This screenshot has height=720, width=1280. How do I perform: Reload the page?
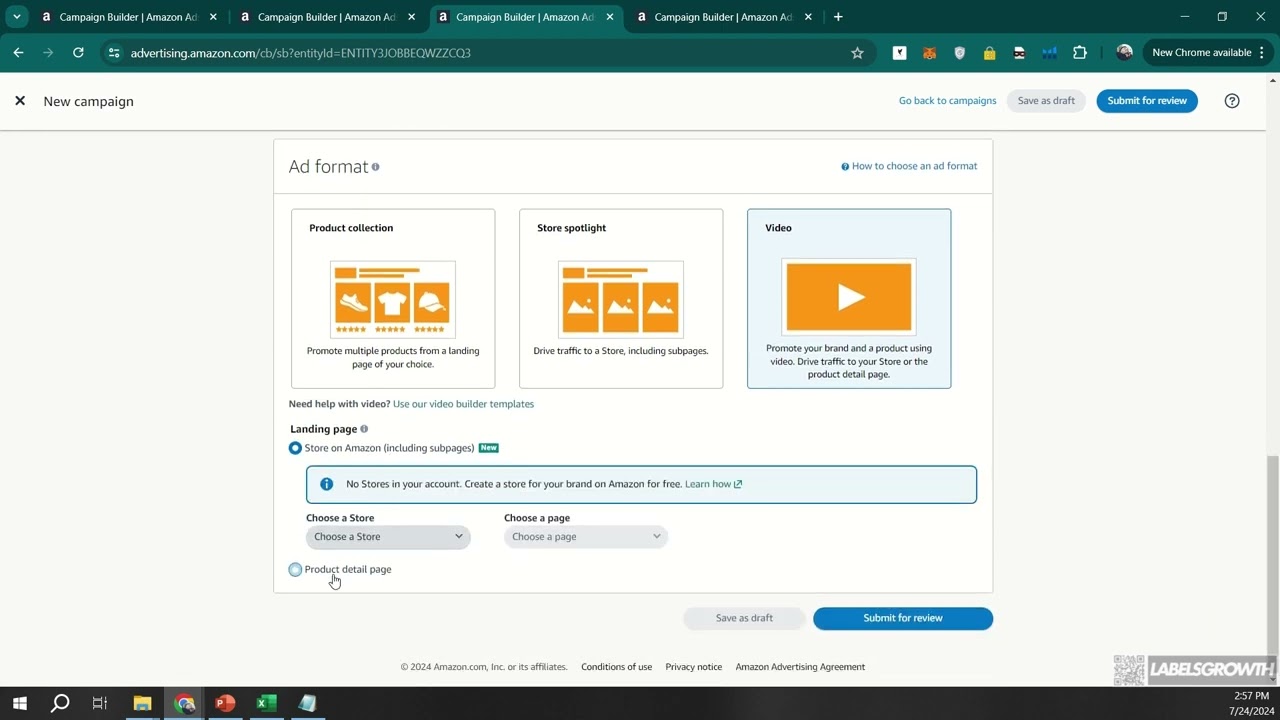[78, 53]
